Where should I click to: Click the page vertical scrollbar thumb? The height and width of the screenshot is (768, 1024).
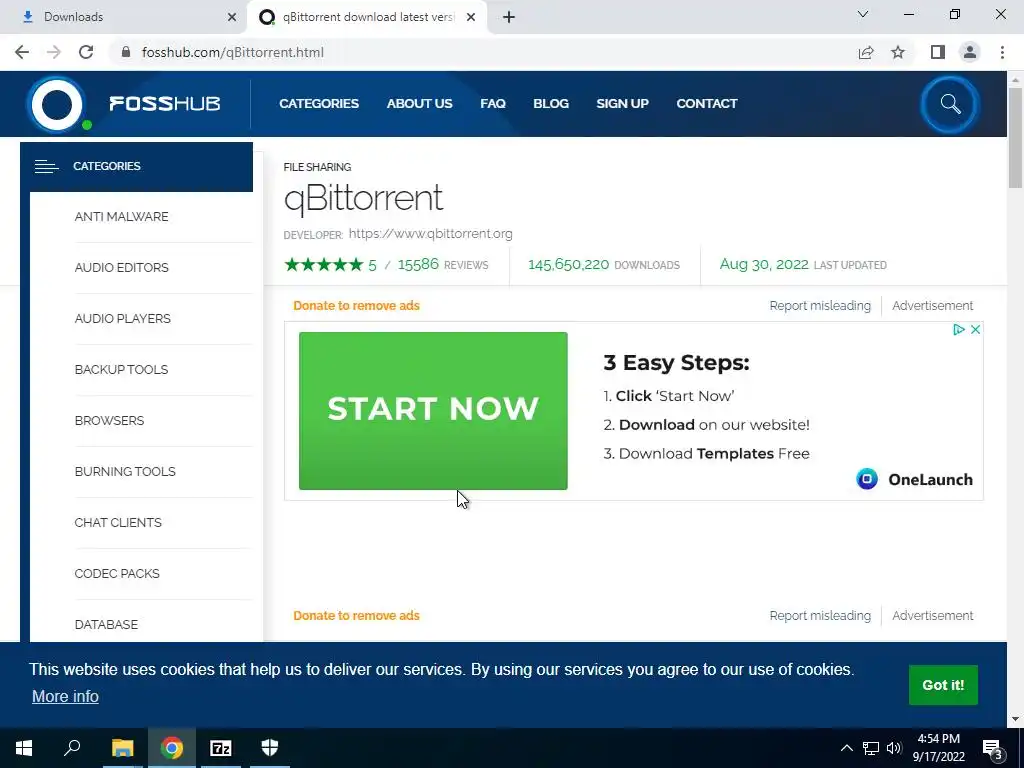(x=1015, y=137)
